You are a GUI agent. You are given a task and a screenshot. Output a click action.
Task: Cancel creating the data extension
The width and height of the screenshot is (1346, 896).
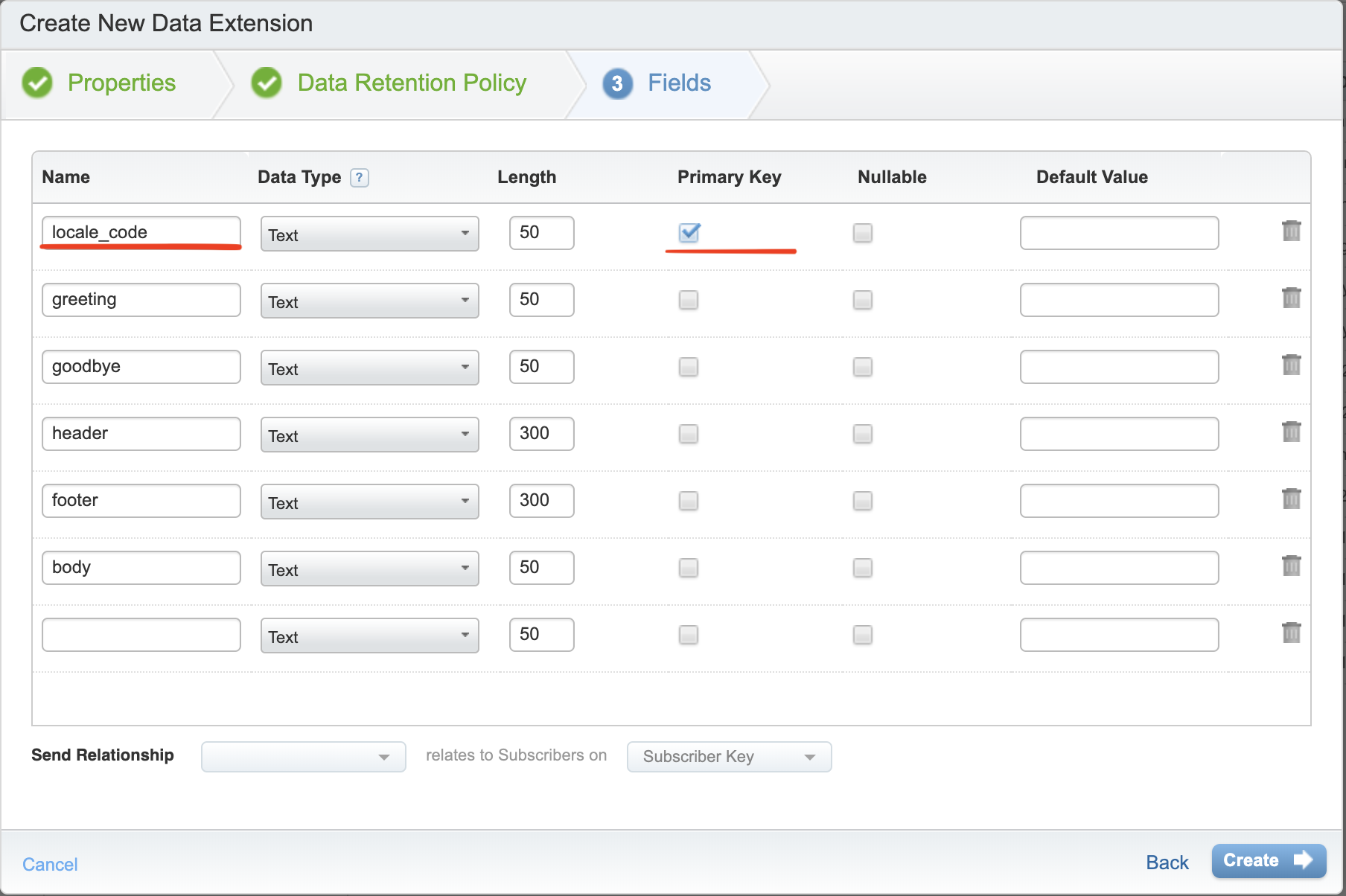pyautogui.click(x=49, y=863)
